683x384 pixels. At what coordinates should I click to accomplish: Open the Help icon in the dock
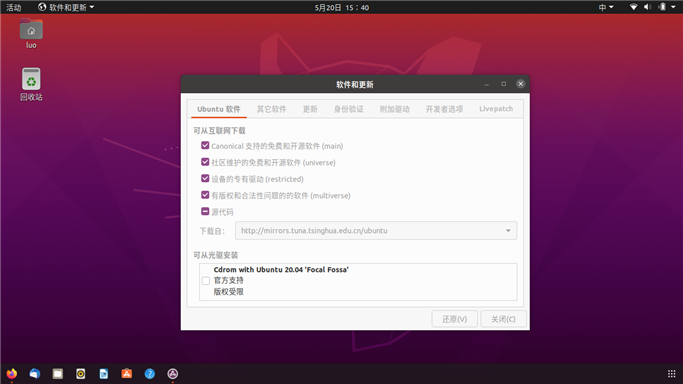(x=149, y=374)
